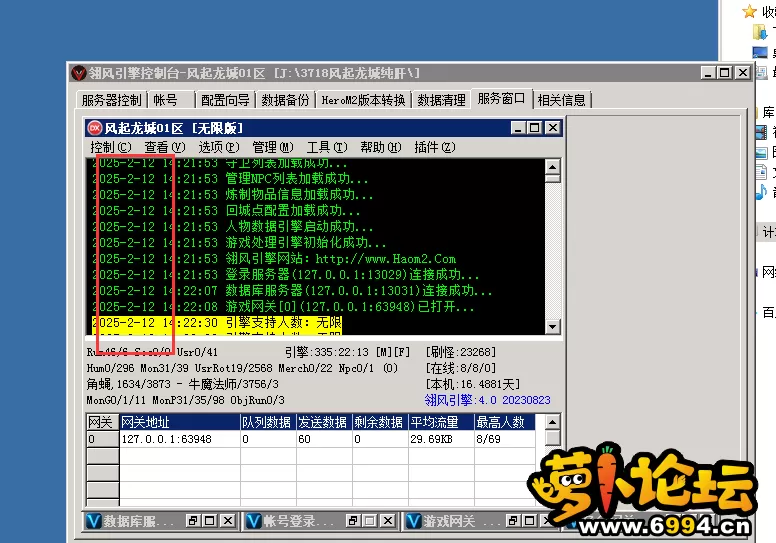Viewport: 776px width, 543px height.
Task: Open the 帮助(H) menu
Action: 381,147
